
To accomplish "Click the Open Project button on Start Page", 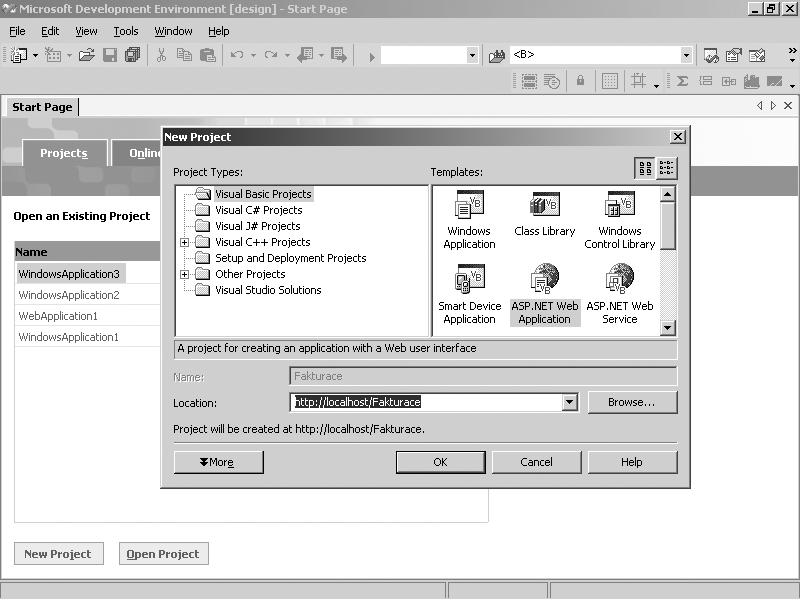I will tap(163, 554).
